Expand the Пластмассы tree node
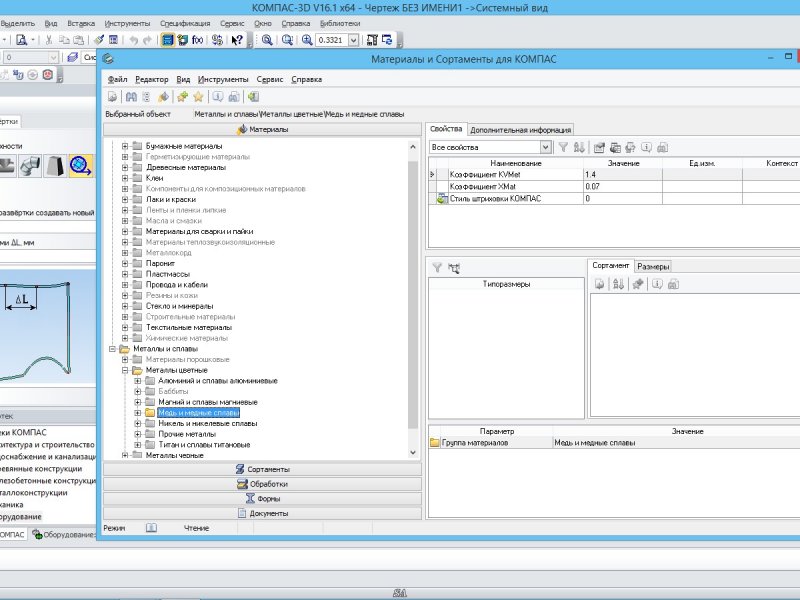 [x=125, y=274]
